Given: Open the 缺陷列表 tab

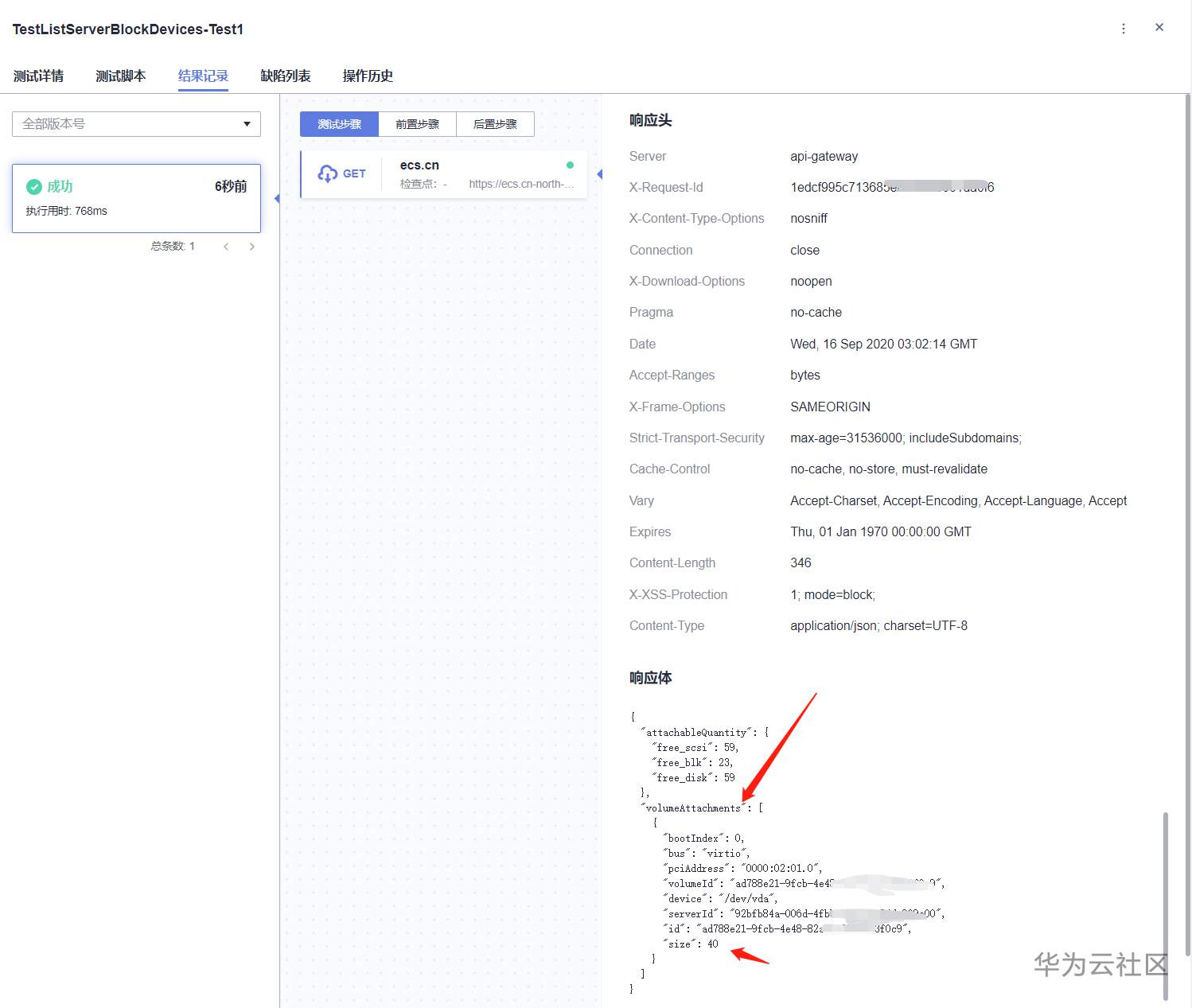Looking at the screenshot, I should pyautogui.click(x=286, y=76).
